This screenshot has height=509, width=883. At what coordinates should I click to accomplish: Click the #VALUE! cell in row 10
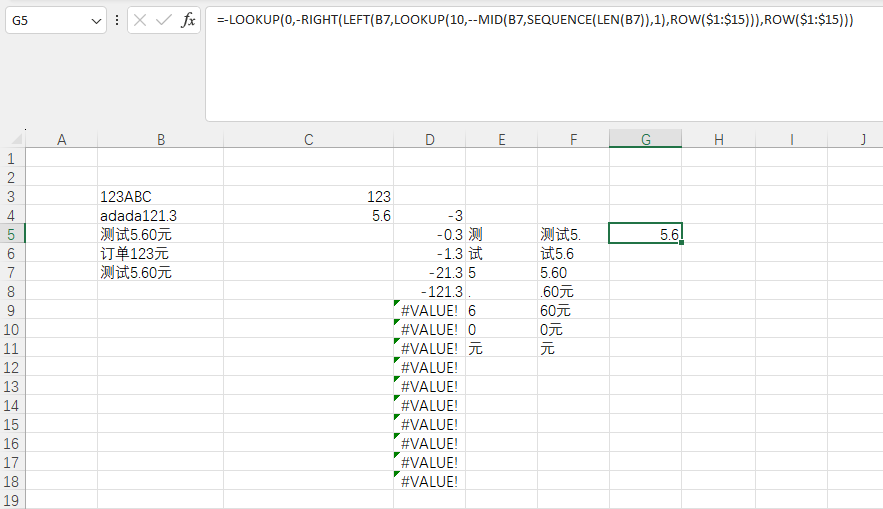430,329
